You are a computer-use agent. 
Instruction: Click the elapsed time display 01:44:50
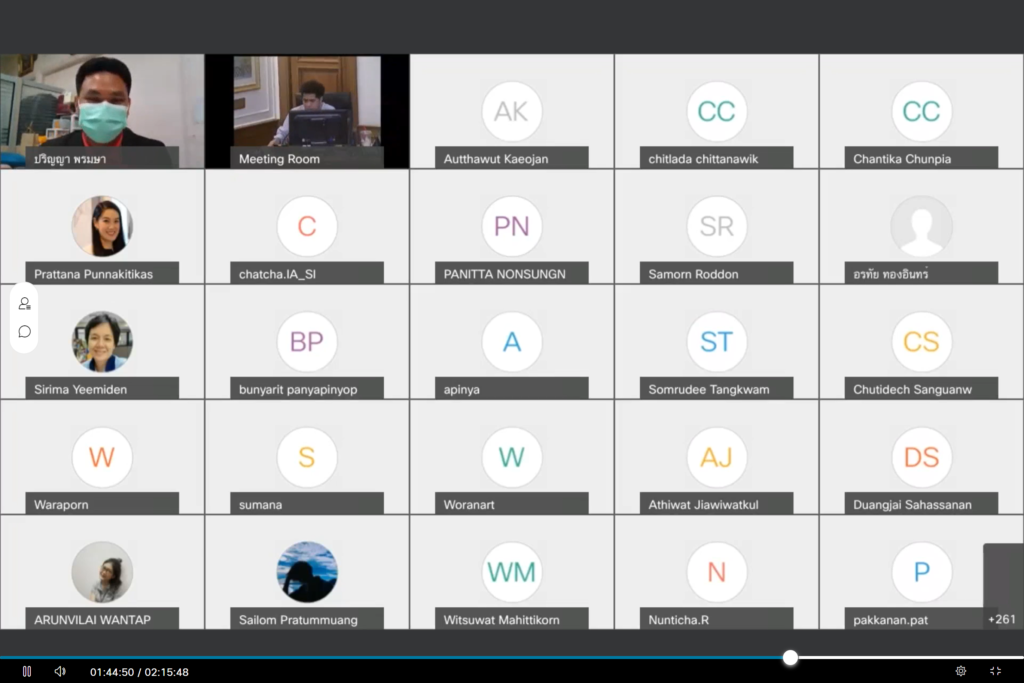click(x=112, y=672)
